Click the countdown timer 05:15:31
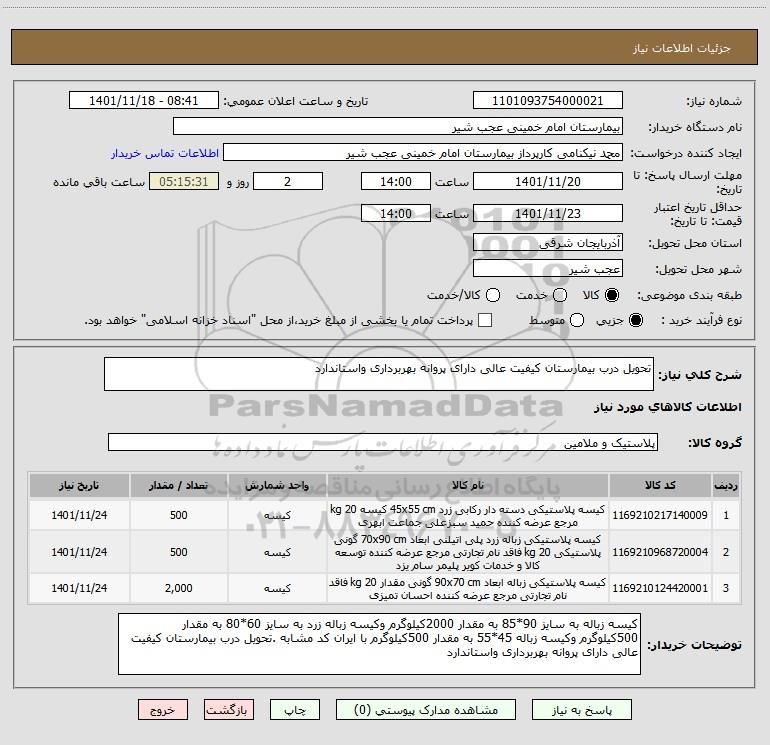The image size is (770, 745). pyautogui.click(x=184, y=181)
